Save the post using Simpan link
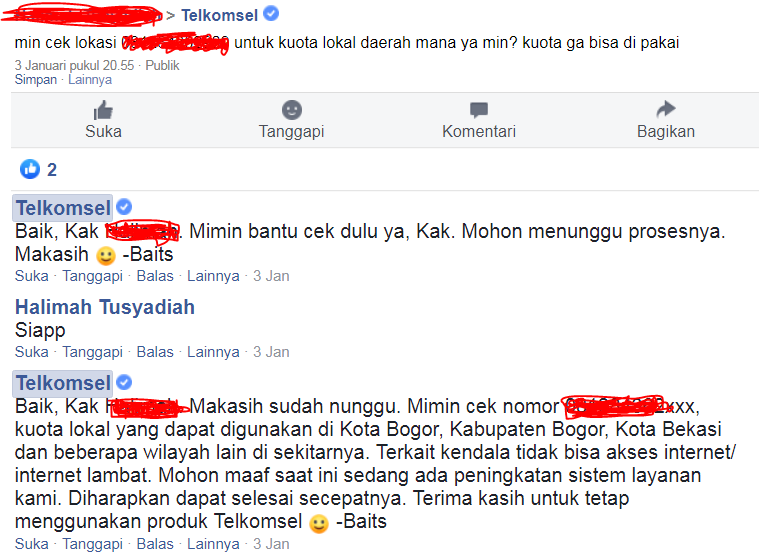 [x=36, y=79]
